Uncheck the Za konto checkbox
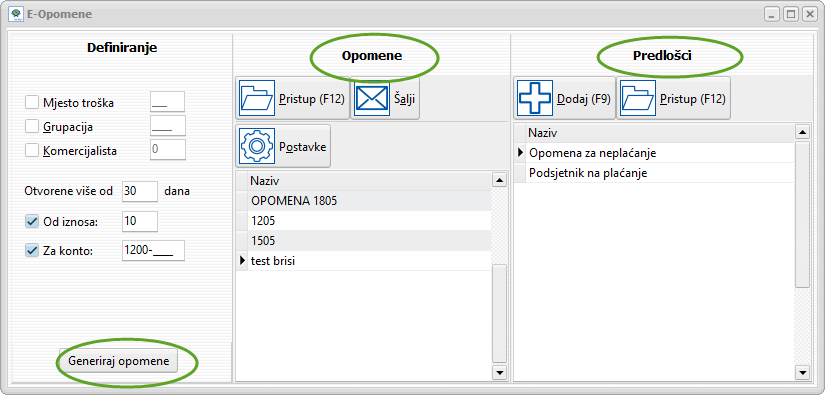Screen dimensions: 825x395 tap(32, 250)
